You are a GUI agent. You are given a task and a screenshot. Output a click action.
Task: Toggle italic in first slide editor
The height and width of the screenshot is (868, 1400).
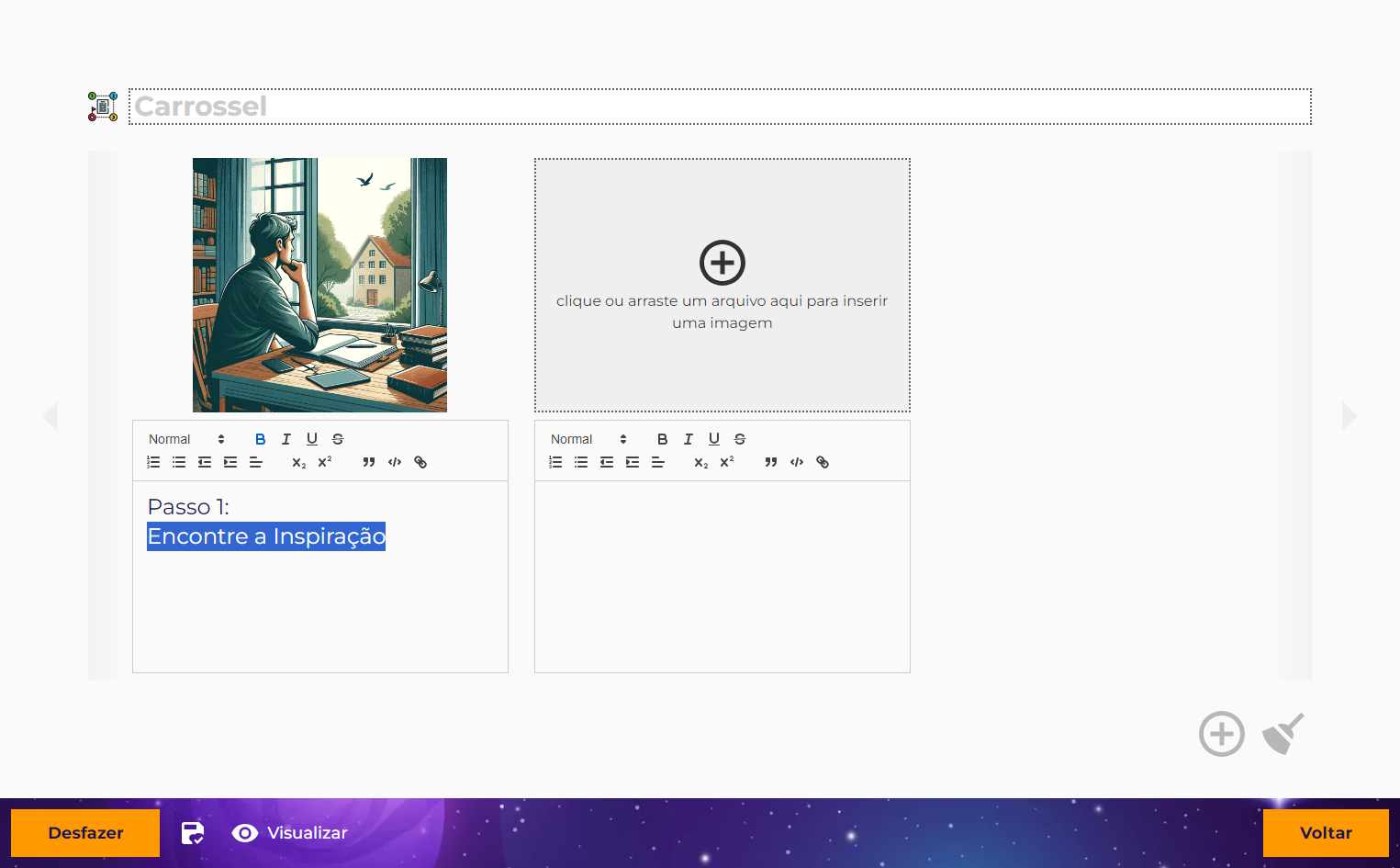click(x=286, y=439)
